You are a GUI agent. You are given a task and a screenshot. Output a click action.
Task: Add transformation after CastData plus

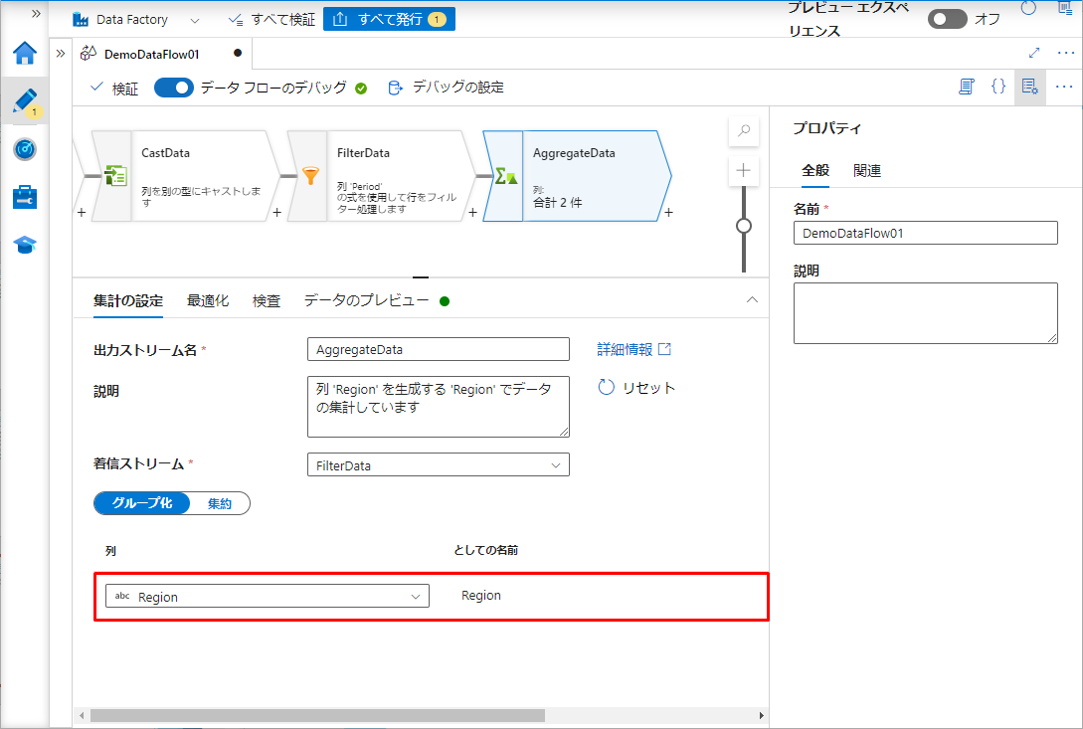pyautogui.click(x=277, y=213)
